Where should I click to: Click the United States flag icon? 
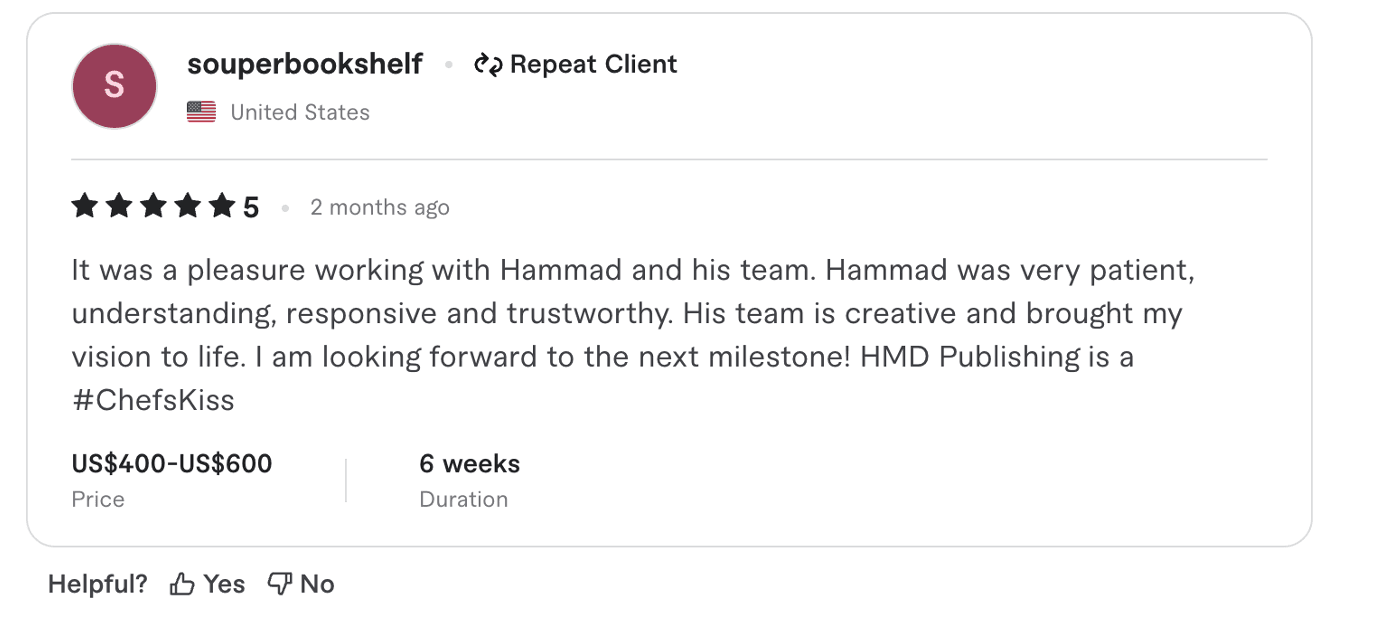pyautogui.click(x=201, y=112)
